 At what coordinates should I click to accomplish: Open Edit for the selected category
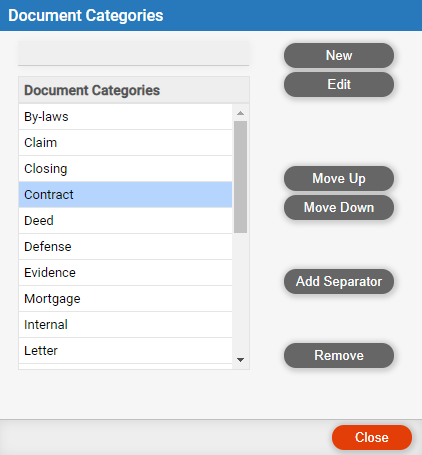(339, 84)
